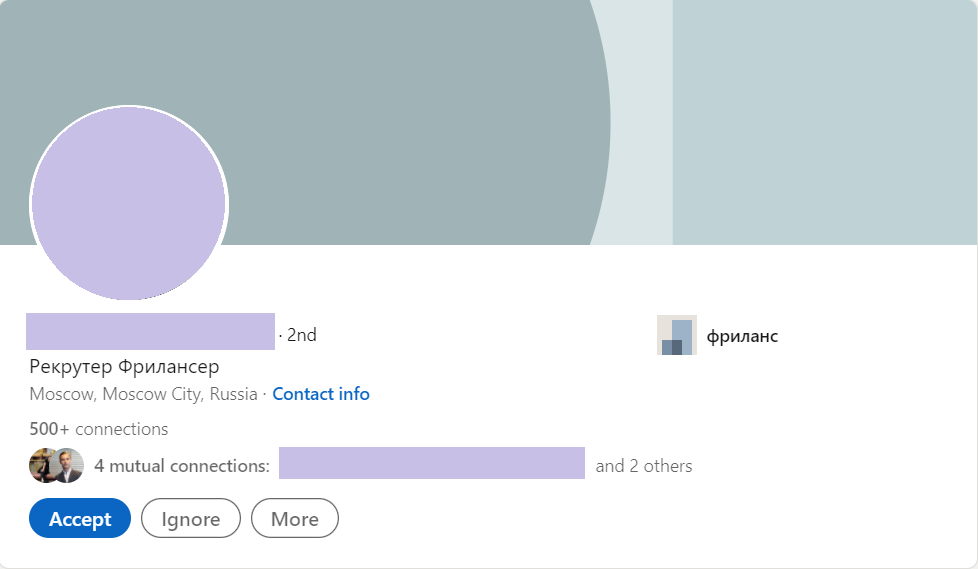The image size is (978, 569).
Task: Click the Рекрутер Фрилансер headline
Action: 124,366
